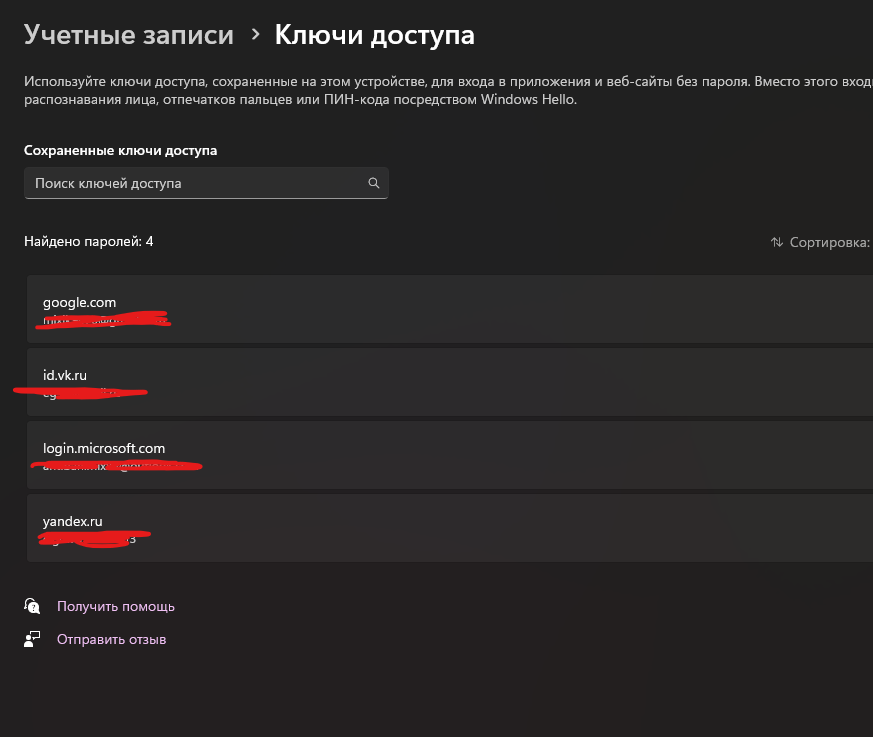Select the id.vk.ru passkey entry
Screen dimensions: 873x737
pos(450,382)
